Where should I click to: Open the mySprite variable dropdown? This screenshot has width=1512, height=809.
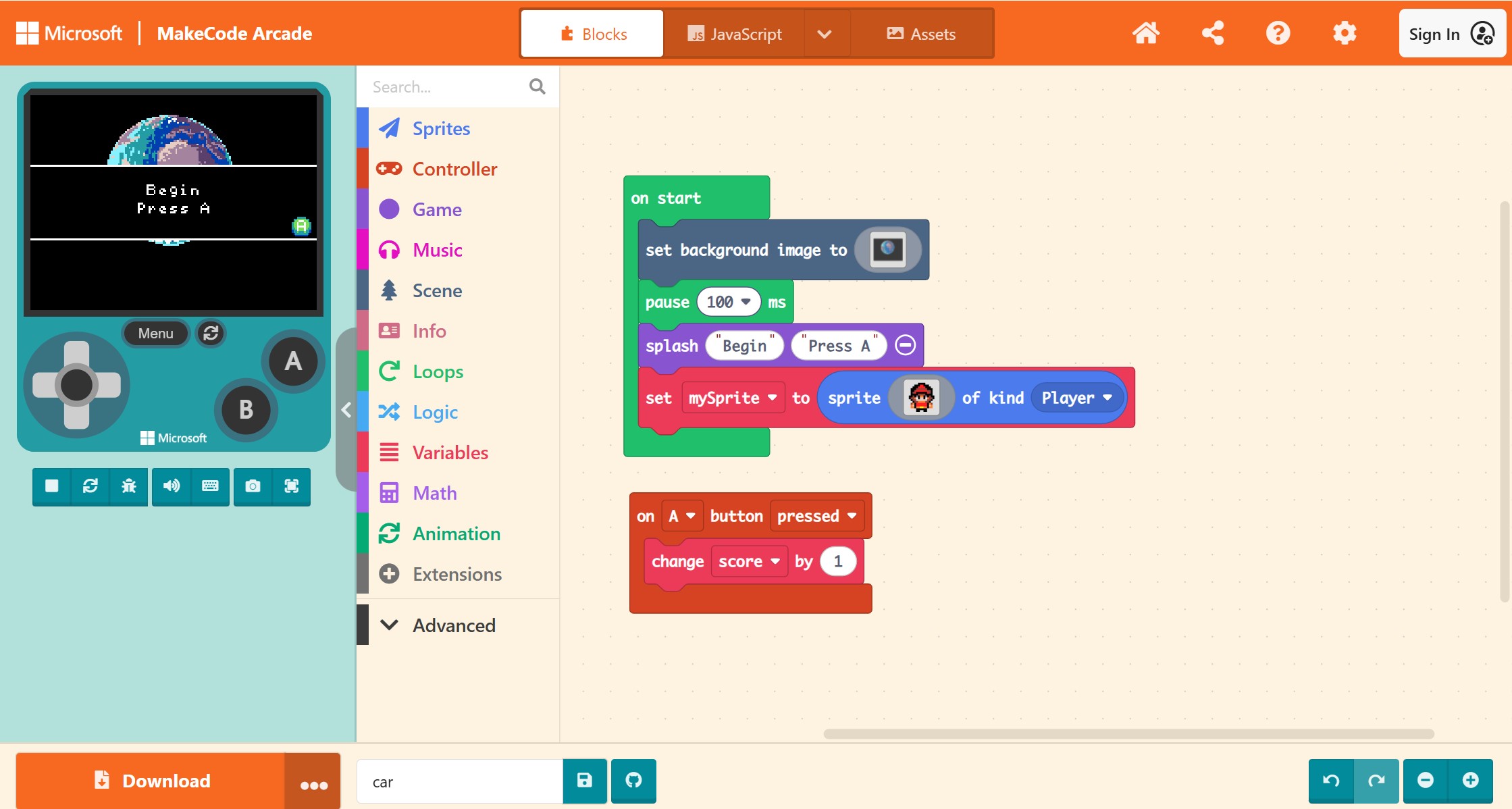tap(733, 398)
